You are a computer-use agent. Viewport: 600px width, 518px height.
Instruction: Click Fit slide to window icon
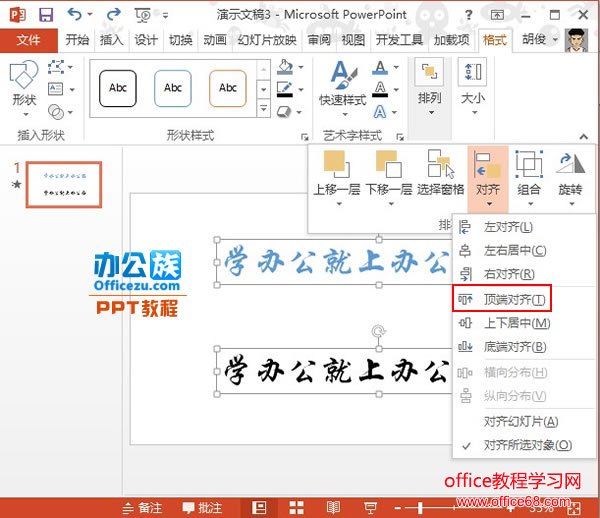575,508
